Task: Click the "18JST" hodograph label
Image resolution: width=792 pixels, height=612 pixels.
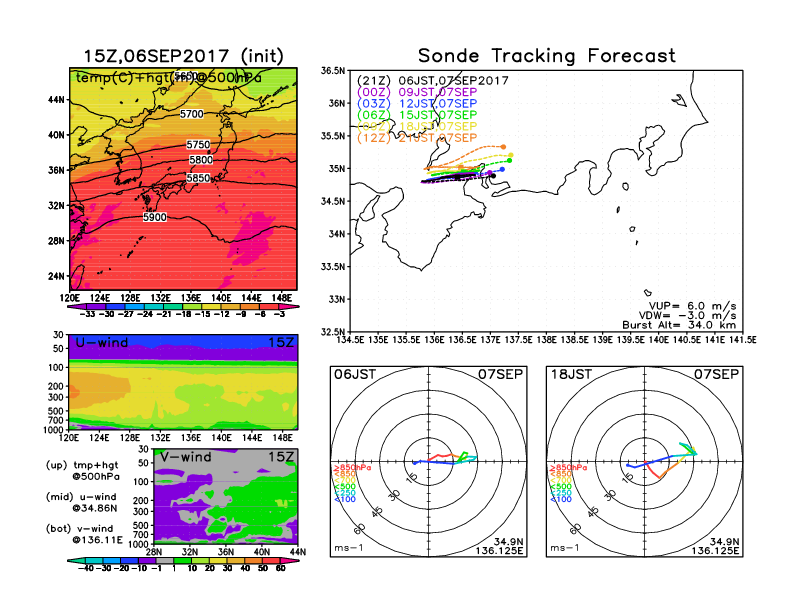Action: pyautogui.click(x=571, y=375)
